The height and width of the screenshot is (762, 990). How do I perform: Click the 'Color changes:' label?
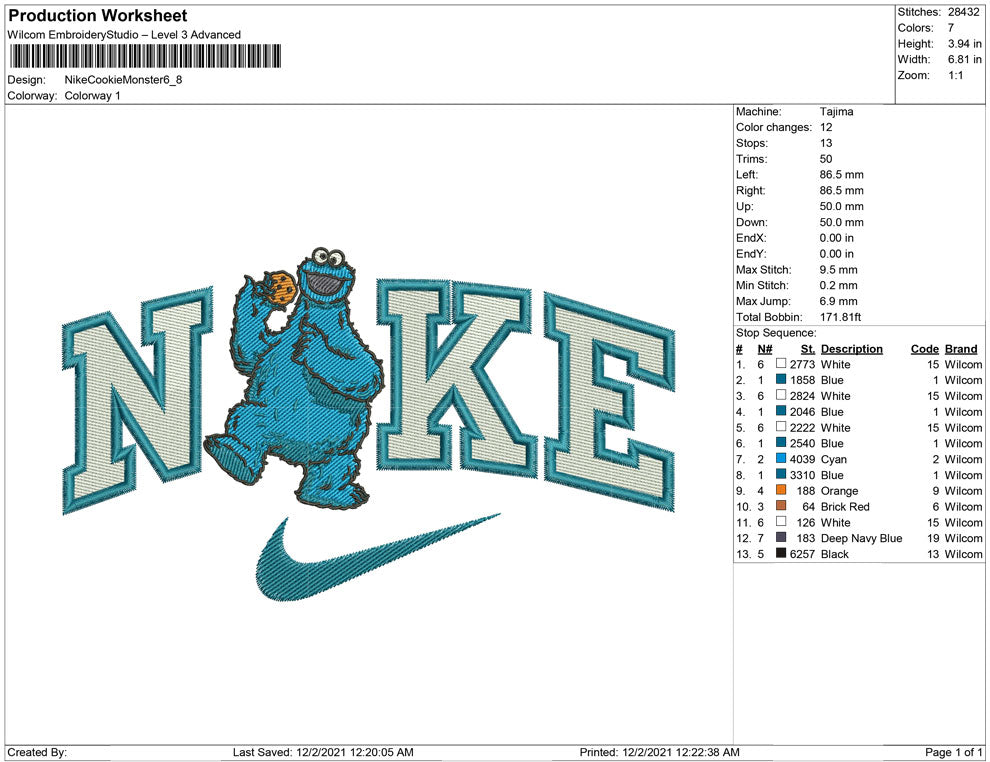(x=773, y=127)
